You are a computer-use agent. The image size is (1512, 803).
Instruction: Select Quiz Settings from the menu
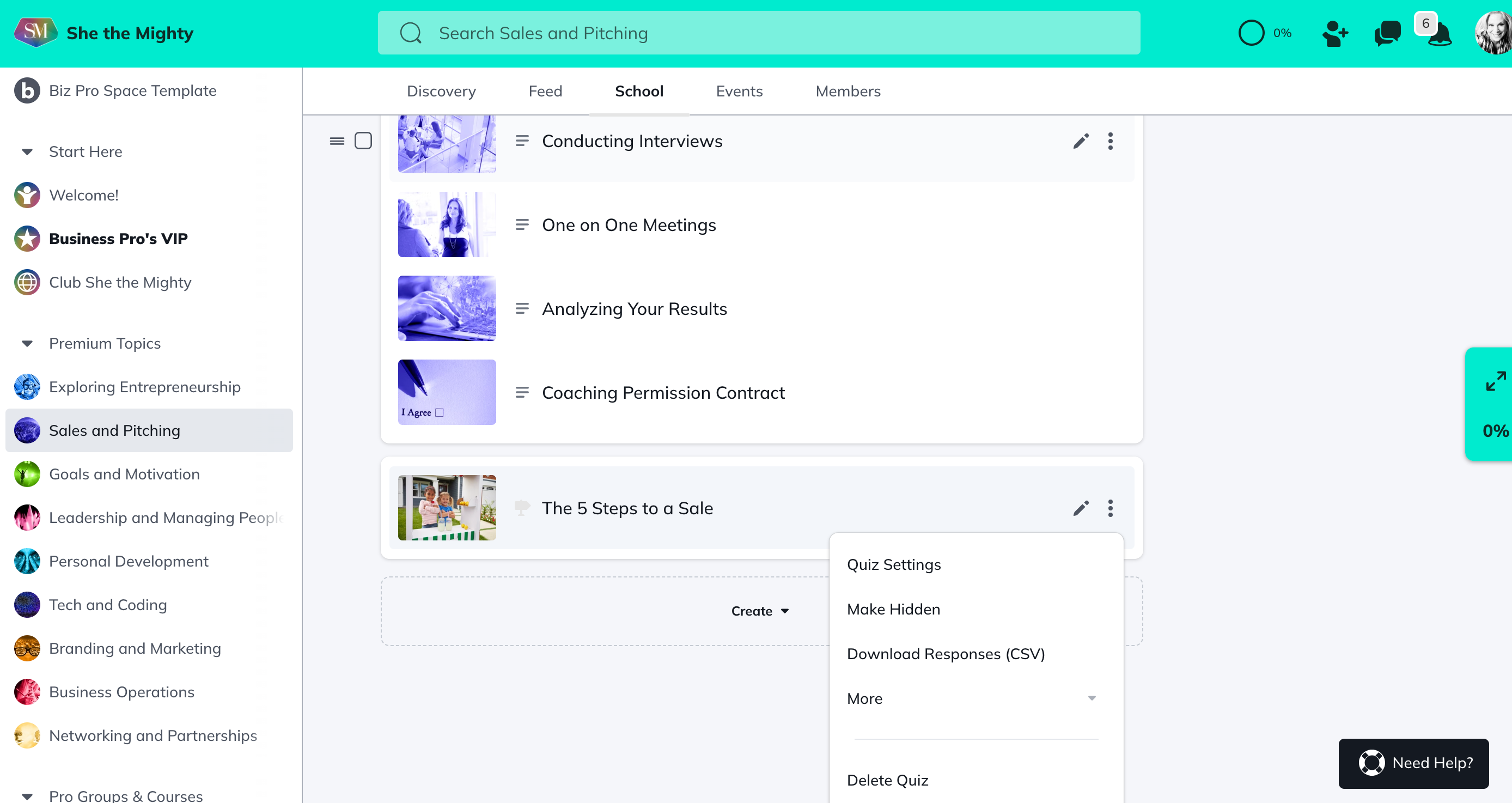893,565
